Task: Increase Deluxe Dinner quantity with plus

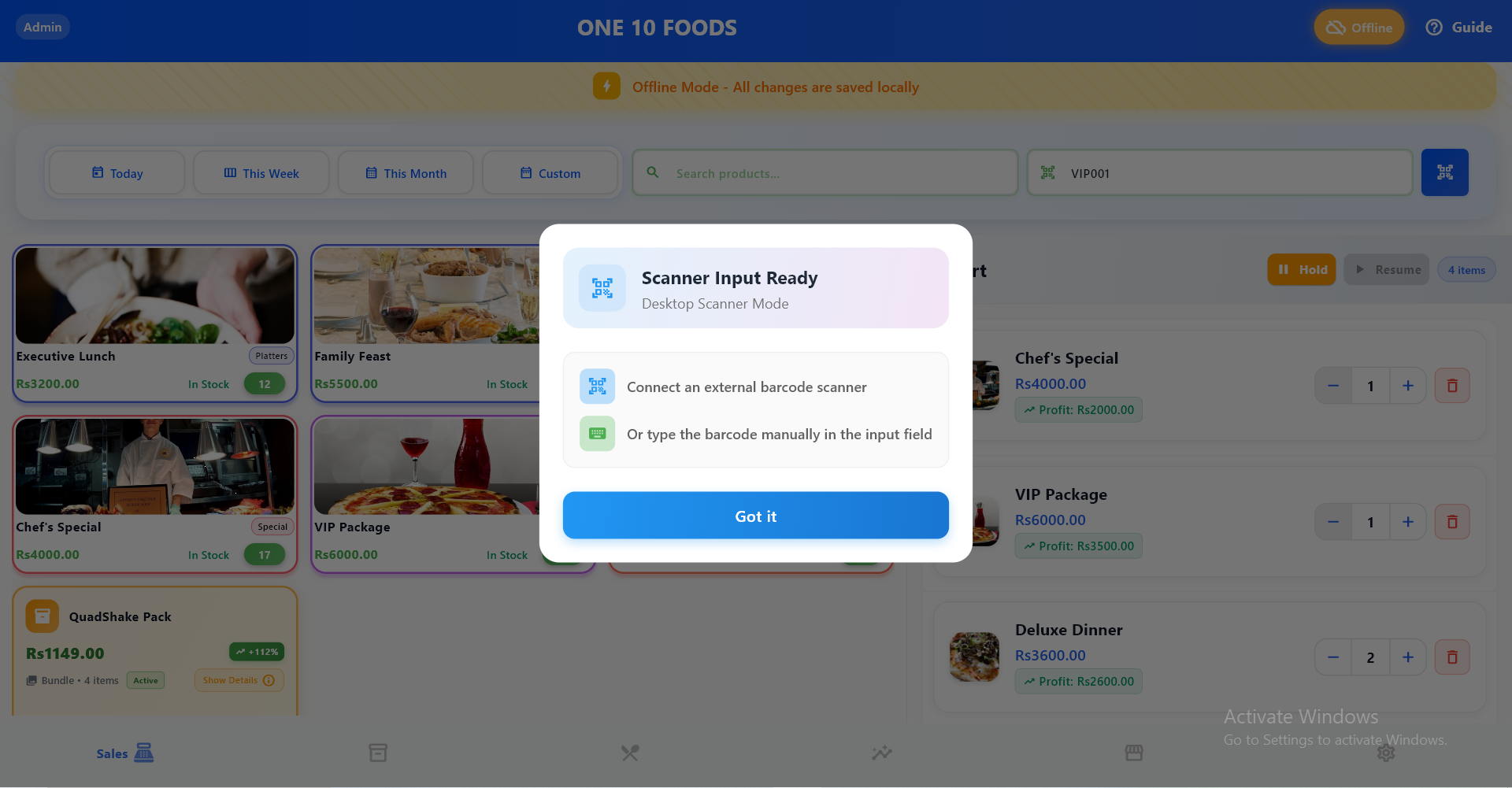Action: point(1408,657)
